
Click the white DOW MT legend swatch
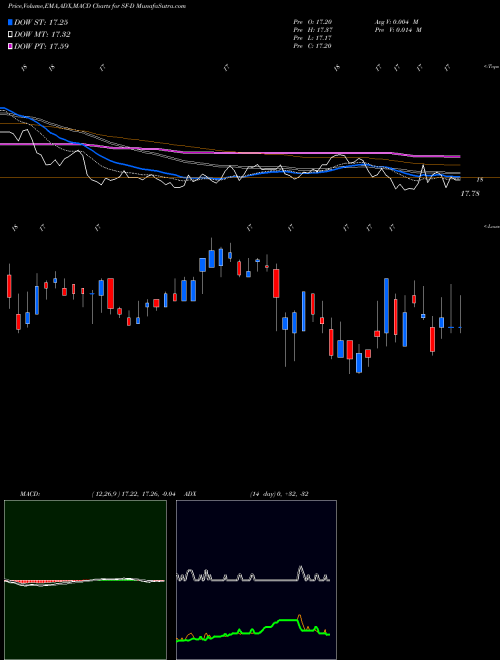coord(10,35)
